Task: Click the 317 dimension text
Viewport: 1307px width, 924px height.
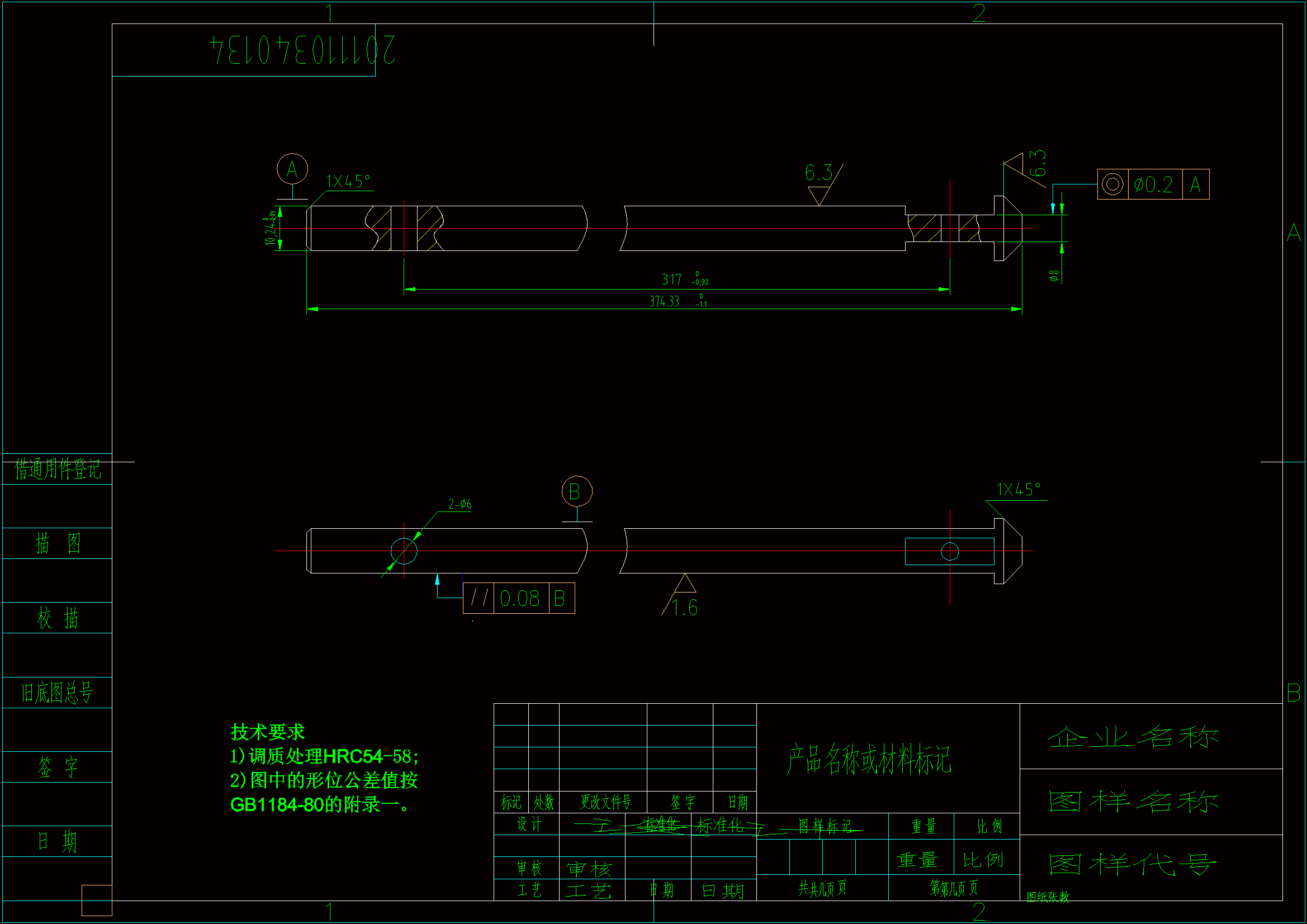Action: click(x=672, y=279)
